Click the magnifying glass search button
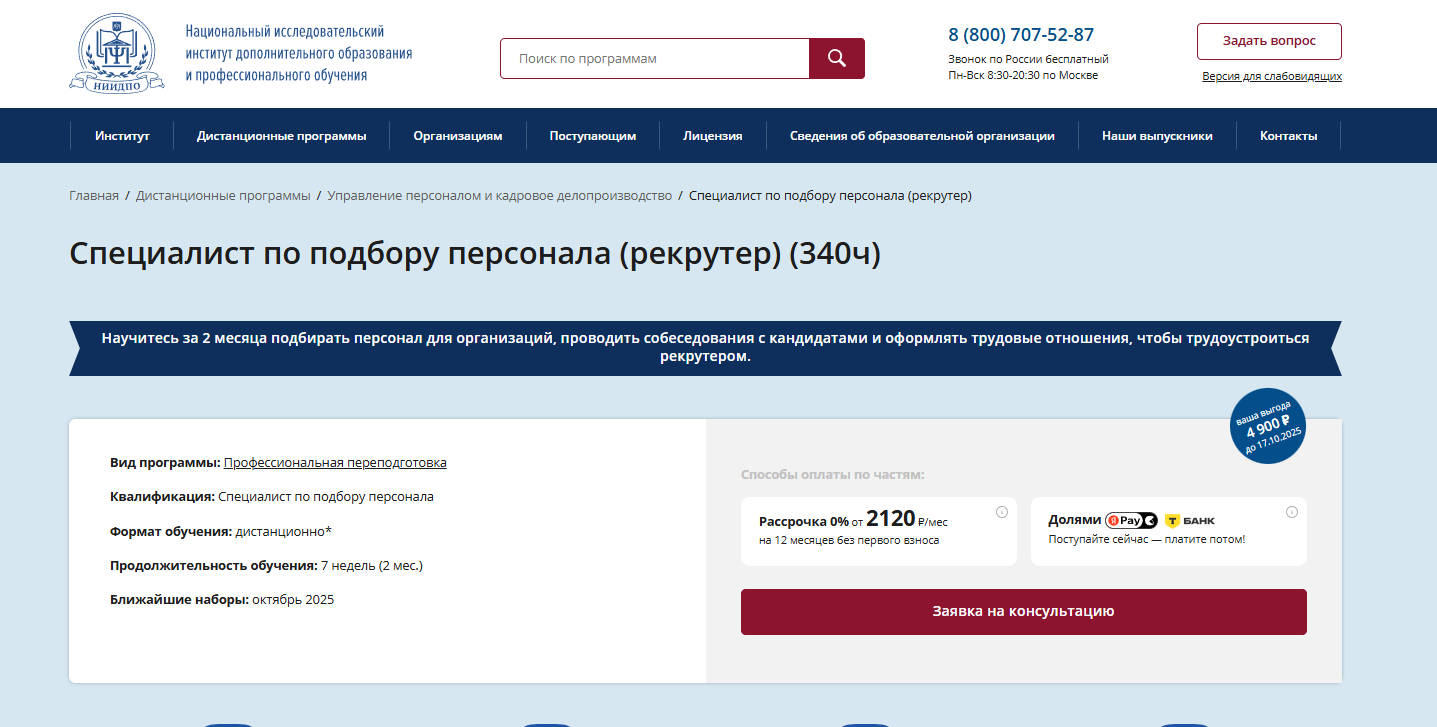 [836, 59]
